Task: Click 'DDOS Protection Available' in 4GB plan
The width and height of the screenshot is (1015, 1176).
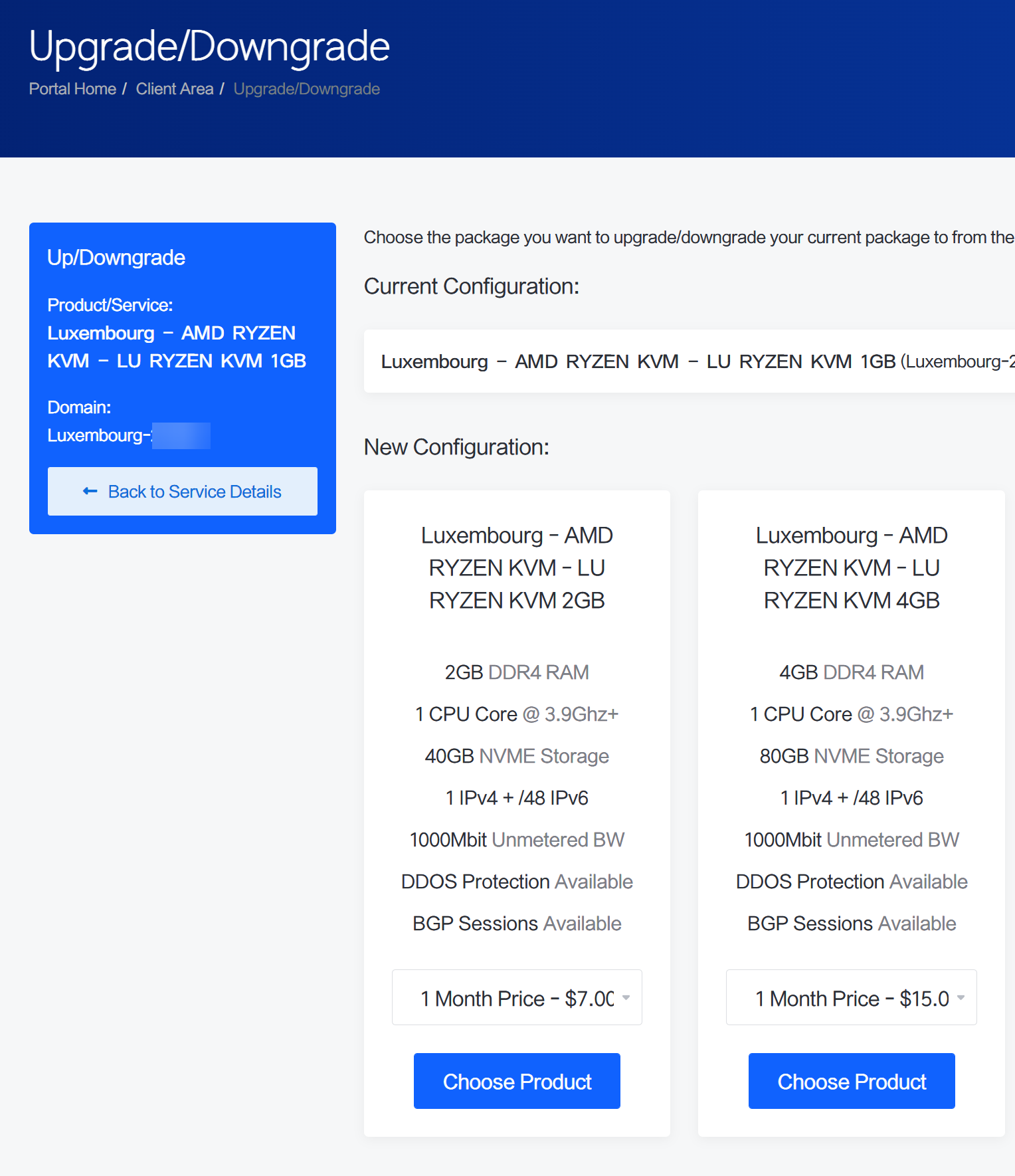Action: (x=852, y=882)
